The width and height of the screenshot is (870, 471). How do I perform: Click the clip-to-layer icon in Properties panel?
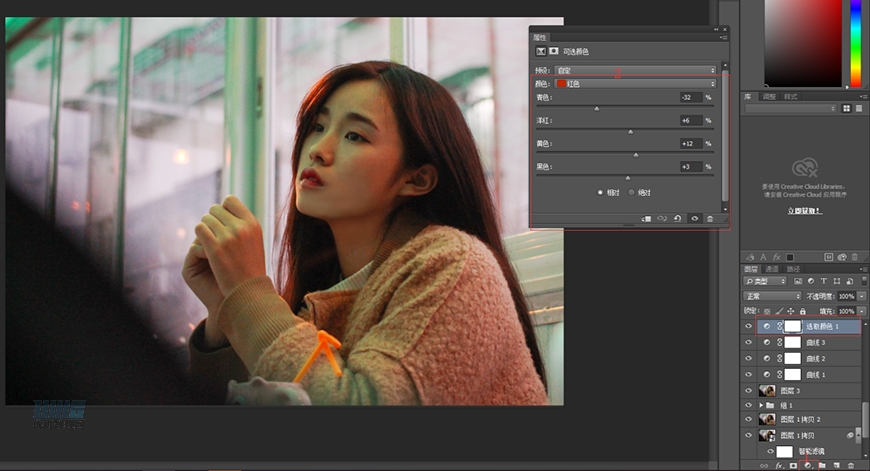tap(647, 218)
